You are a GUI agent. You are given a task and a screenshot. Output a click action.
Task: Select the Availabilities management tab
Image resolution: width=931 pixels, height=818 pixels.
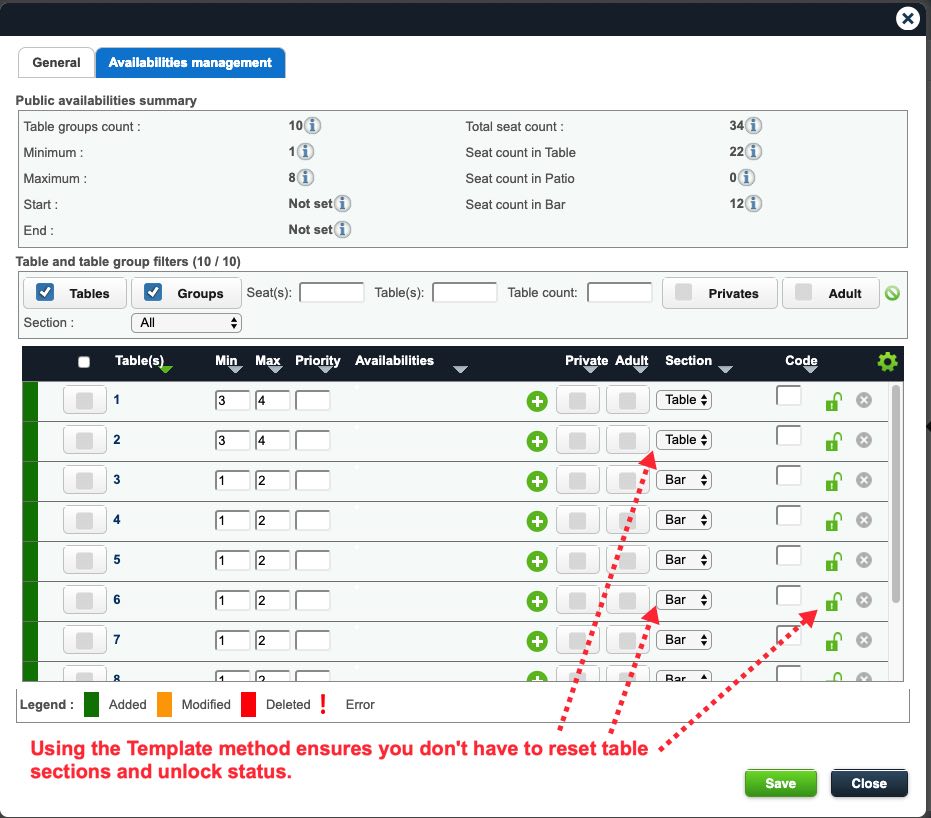click(x=190, y=62)
